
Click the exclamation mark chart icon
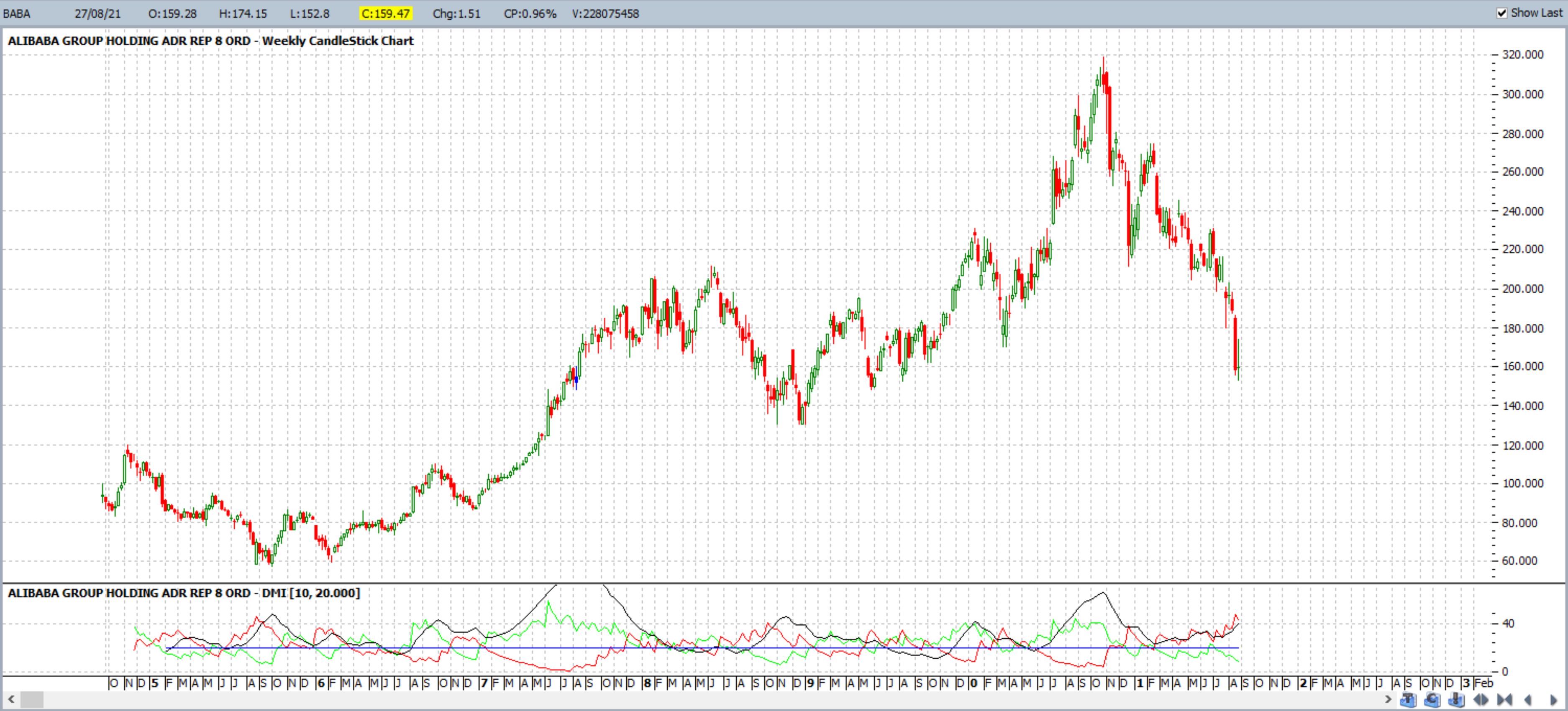coord(1457,700)
